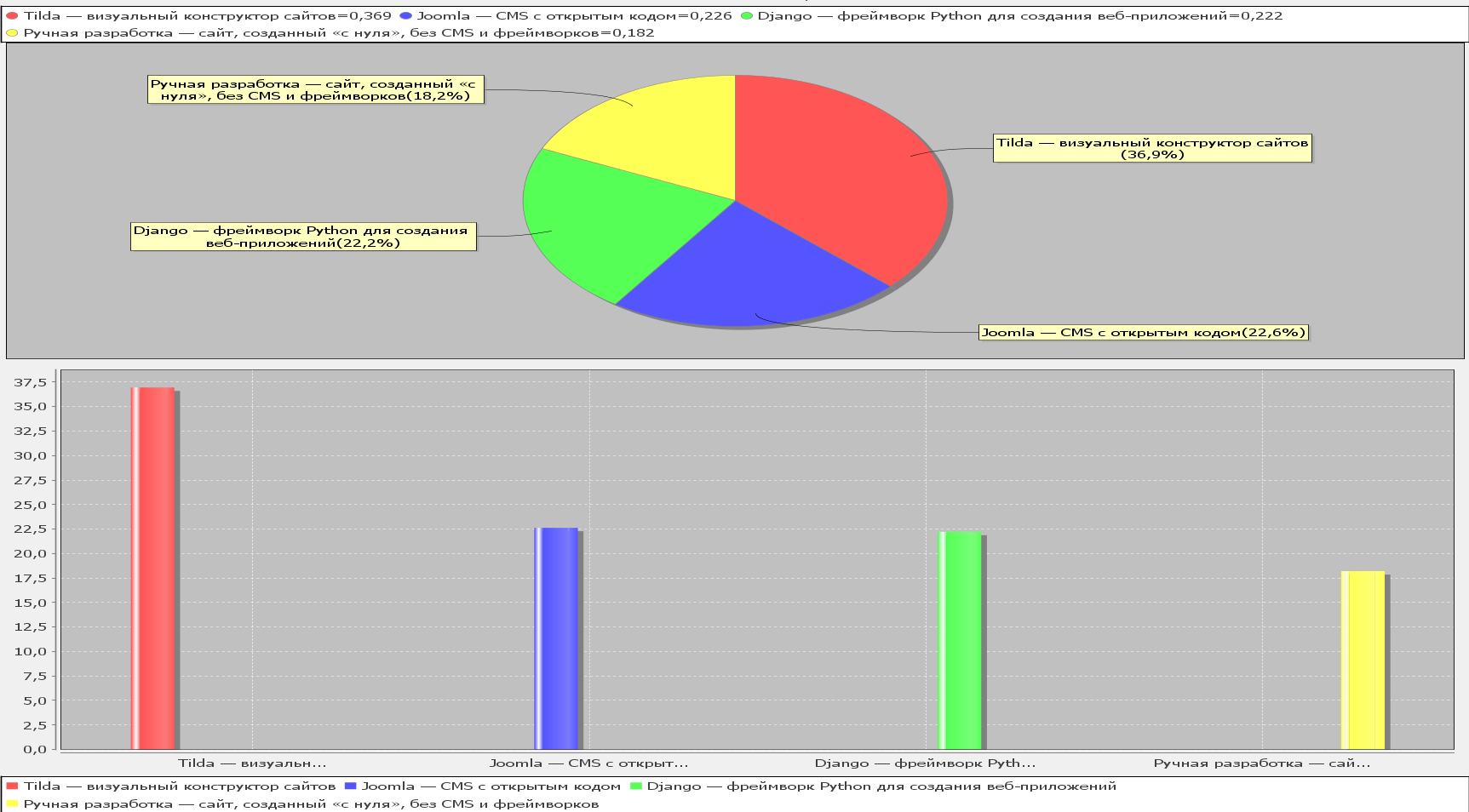
Task: Click y-axis value 30,0
Action: [x=31, y=456]
